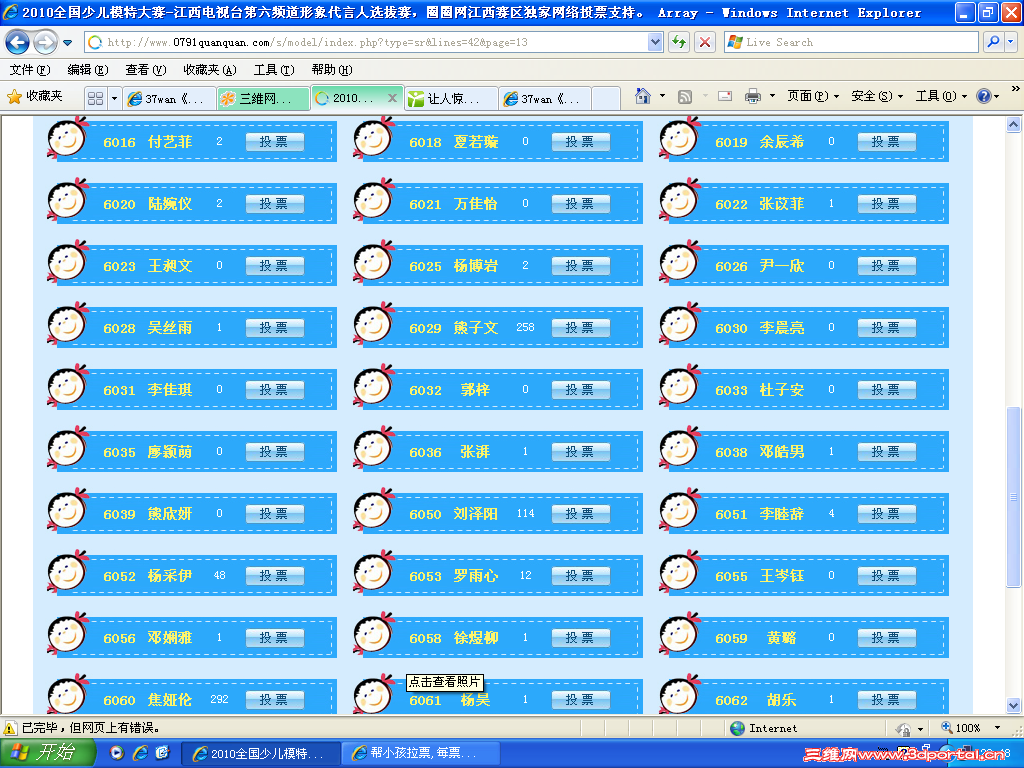1024x768 pixels.
Task: Click the vertical scrollbar thumb
Action: pos(1013,496)
